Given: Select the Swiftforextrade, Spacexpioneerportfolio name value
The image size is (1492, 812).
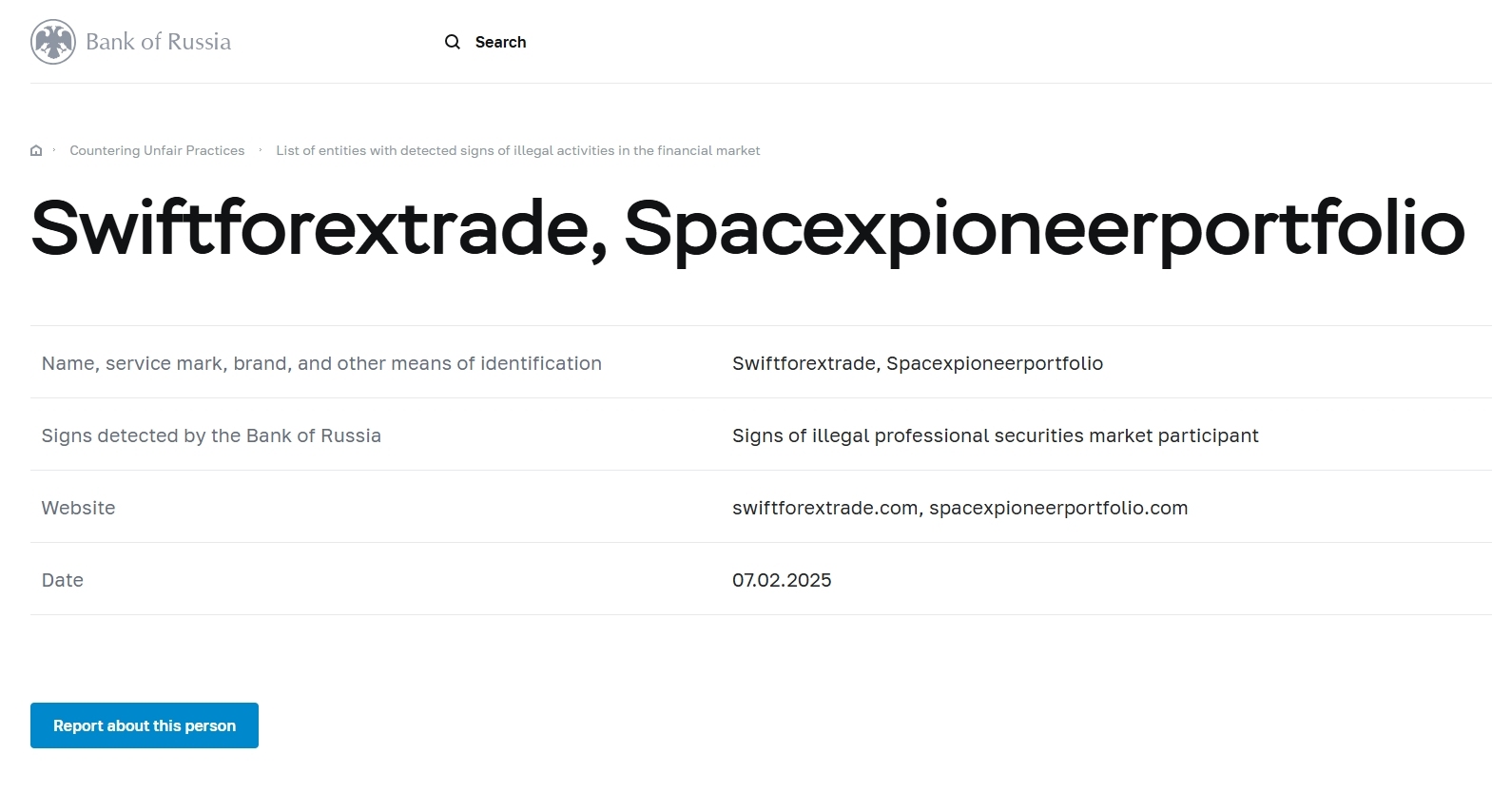Looking at the screenshot, I should tap(917, 363).
